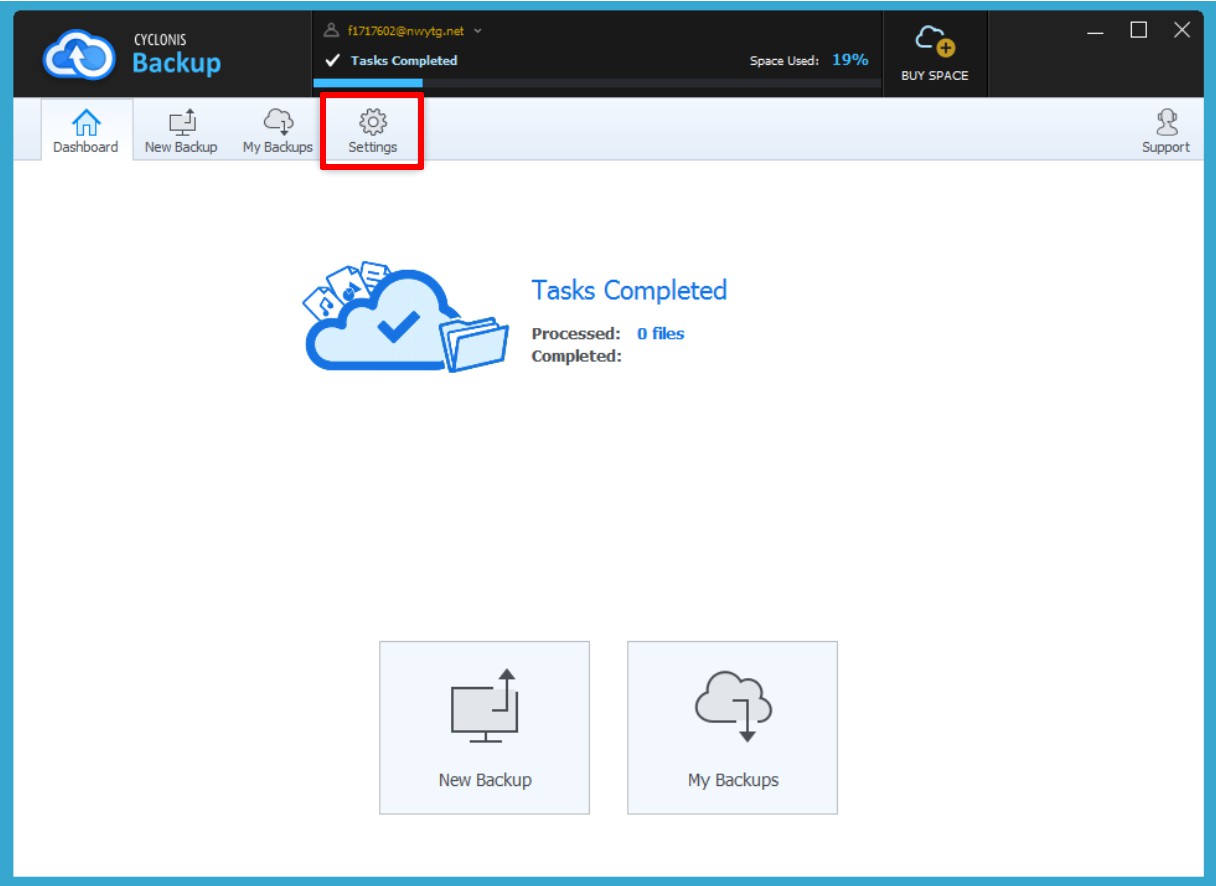
Task: Open the account menu chevron
Action: tap(477, 31)
